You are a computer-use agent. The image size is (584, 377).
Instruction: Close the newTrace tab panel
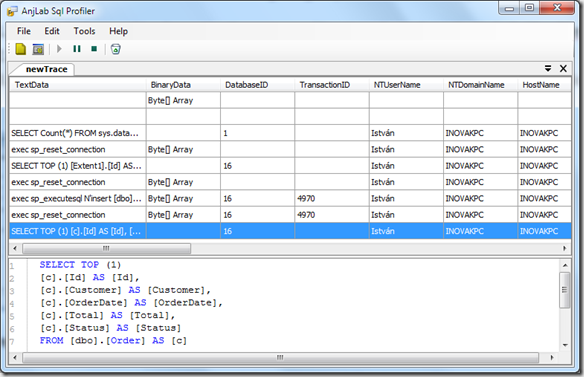coord(563,69)
